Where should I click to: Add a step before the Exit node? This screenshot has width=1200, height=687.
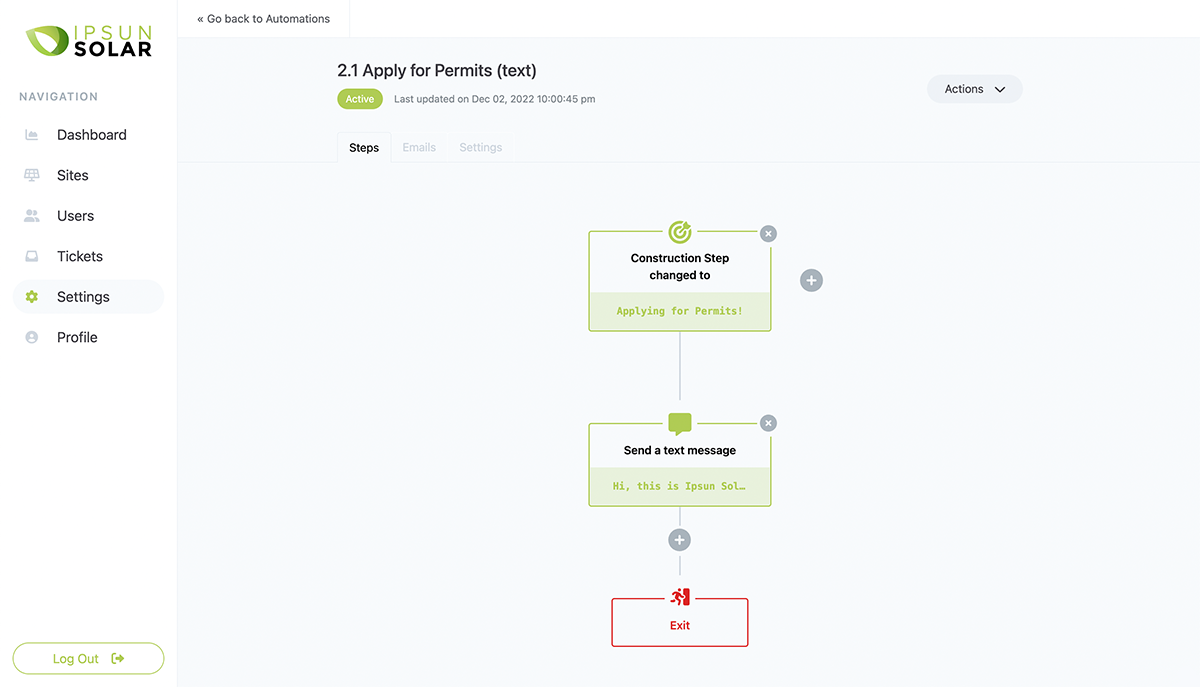coord(680,540)
